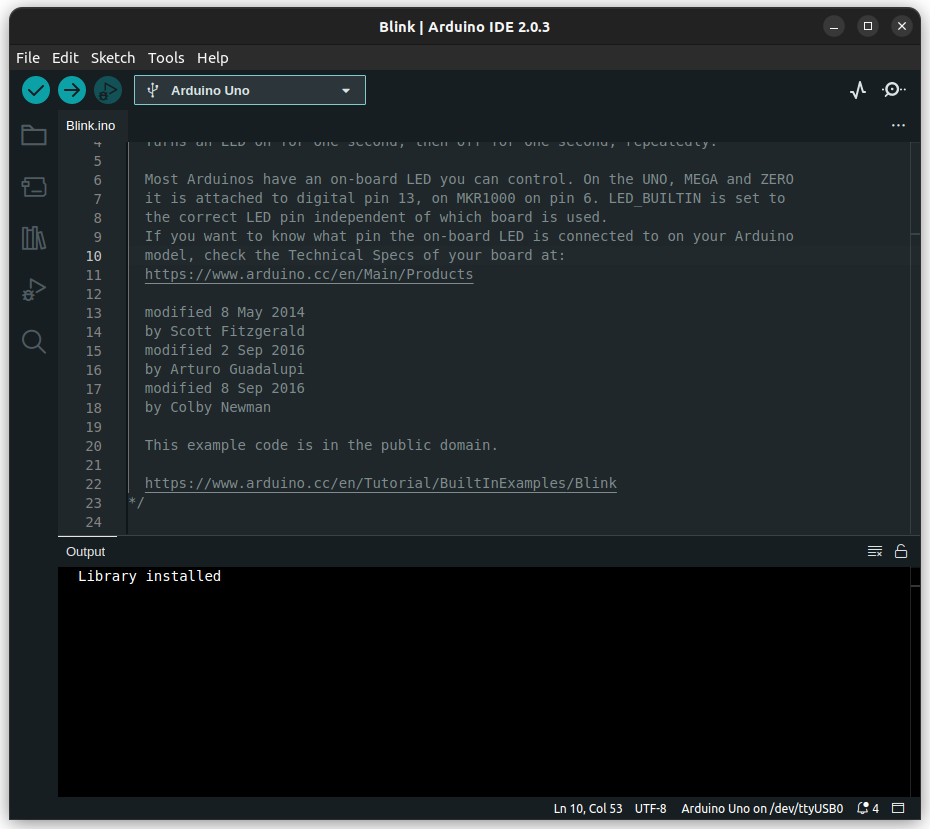The image size is (930, 829).
Task: Click the 'modified 2 Sep 2016' line
Action: click(x=225, y=350)
